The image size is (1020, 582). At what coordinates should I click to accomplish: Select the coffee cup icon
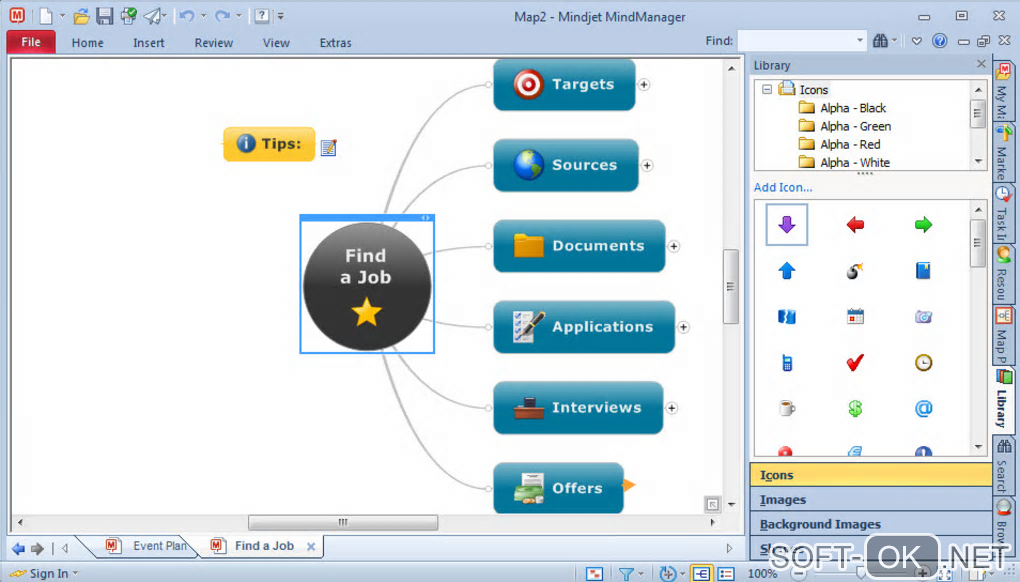pyautogui.click(x=786, y=408)
